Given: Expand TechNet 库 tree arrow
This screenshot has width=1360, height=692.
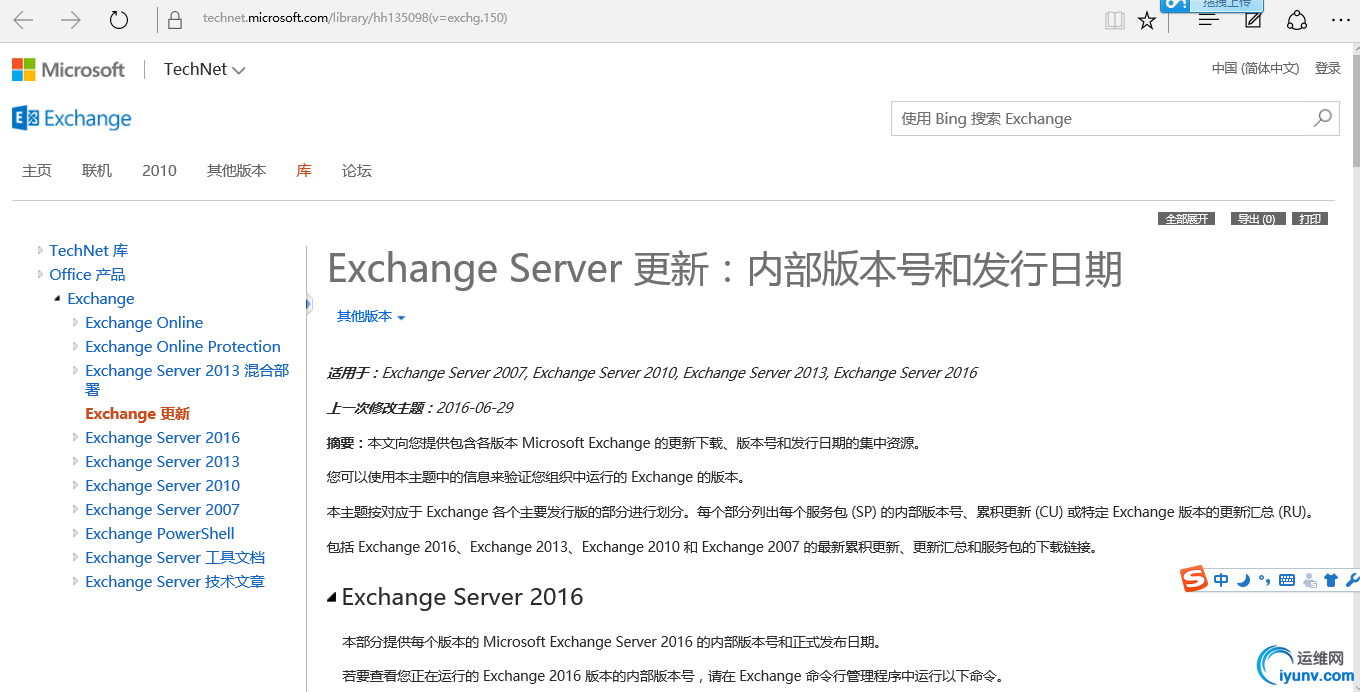Looking at the screenshot, I should coord(40,250).
